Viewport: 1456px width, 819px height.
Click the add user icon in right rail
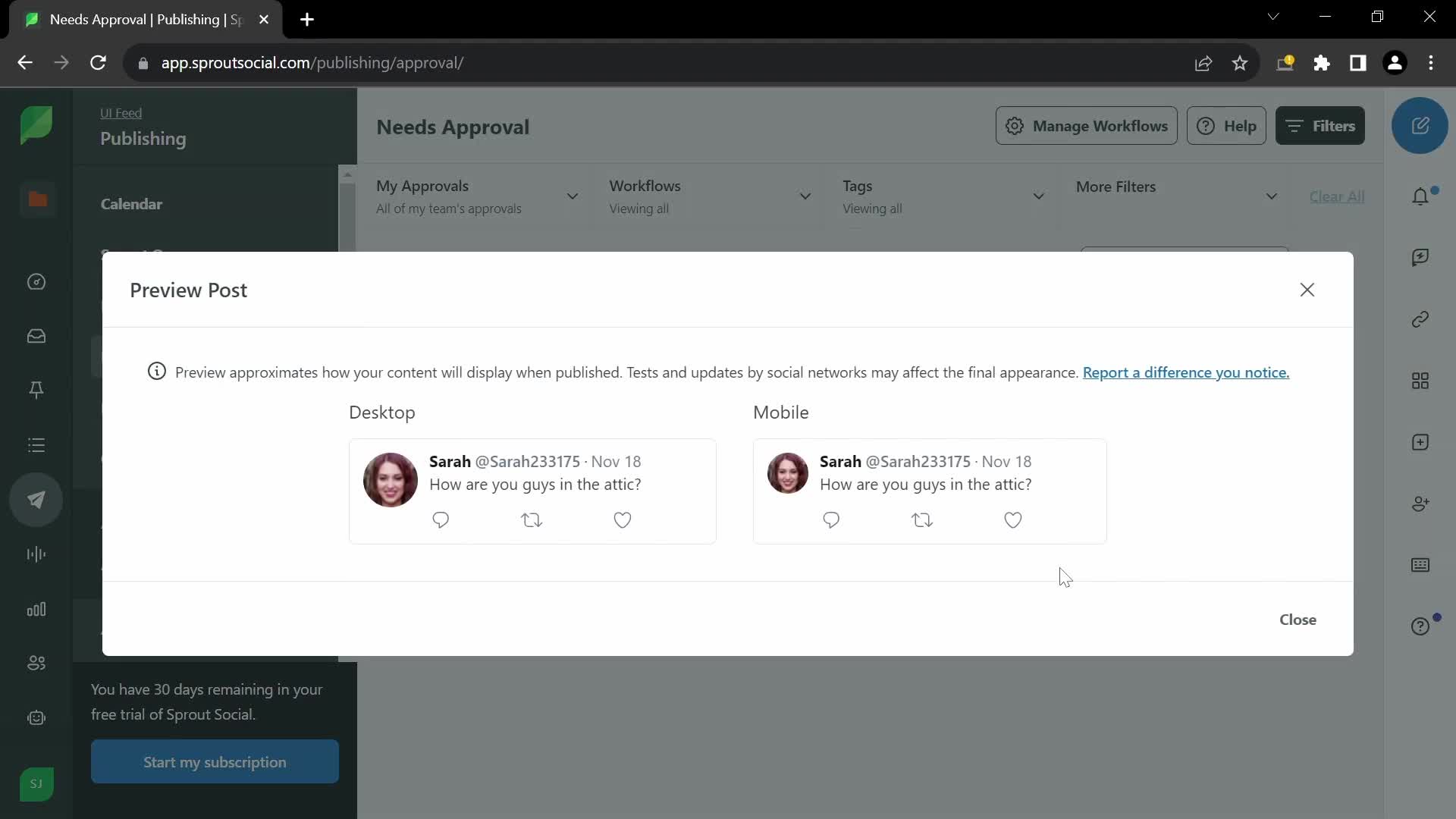click(1420, 504)
